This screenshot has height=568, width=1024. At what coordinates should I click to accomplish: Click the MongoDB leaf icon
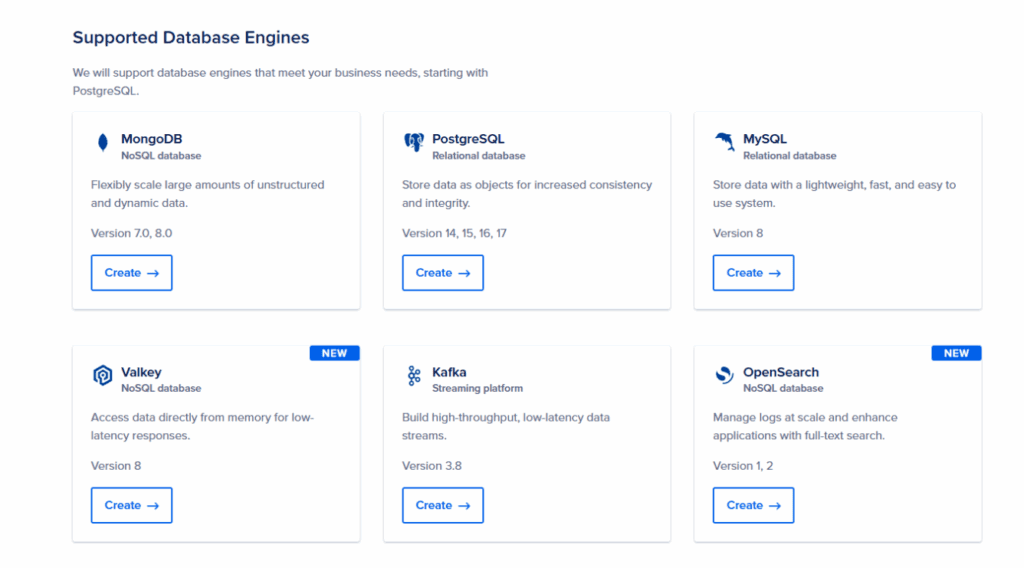tap(103, 142)
